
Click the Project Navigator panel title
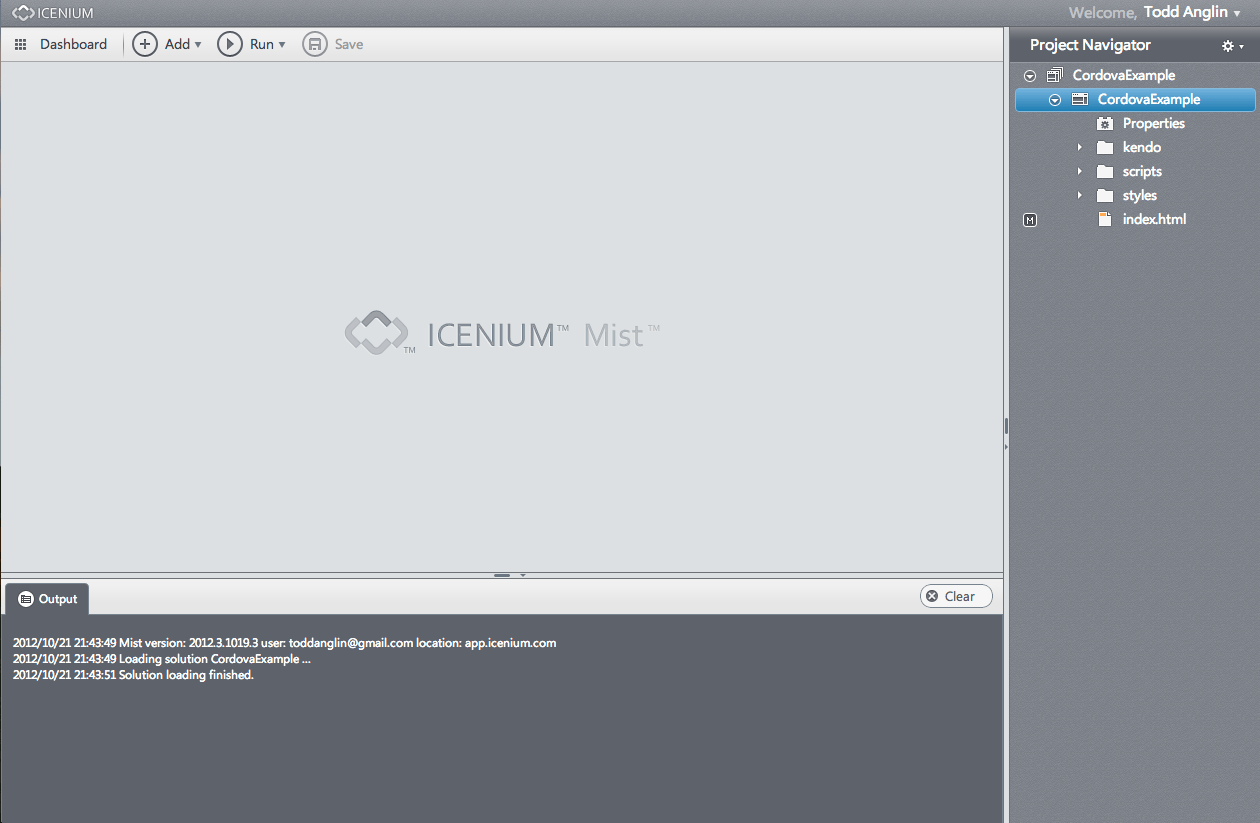pyautogui.click(x=1090, y=45)
